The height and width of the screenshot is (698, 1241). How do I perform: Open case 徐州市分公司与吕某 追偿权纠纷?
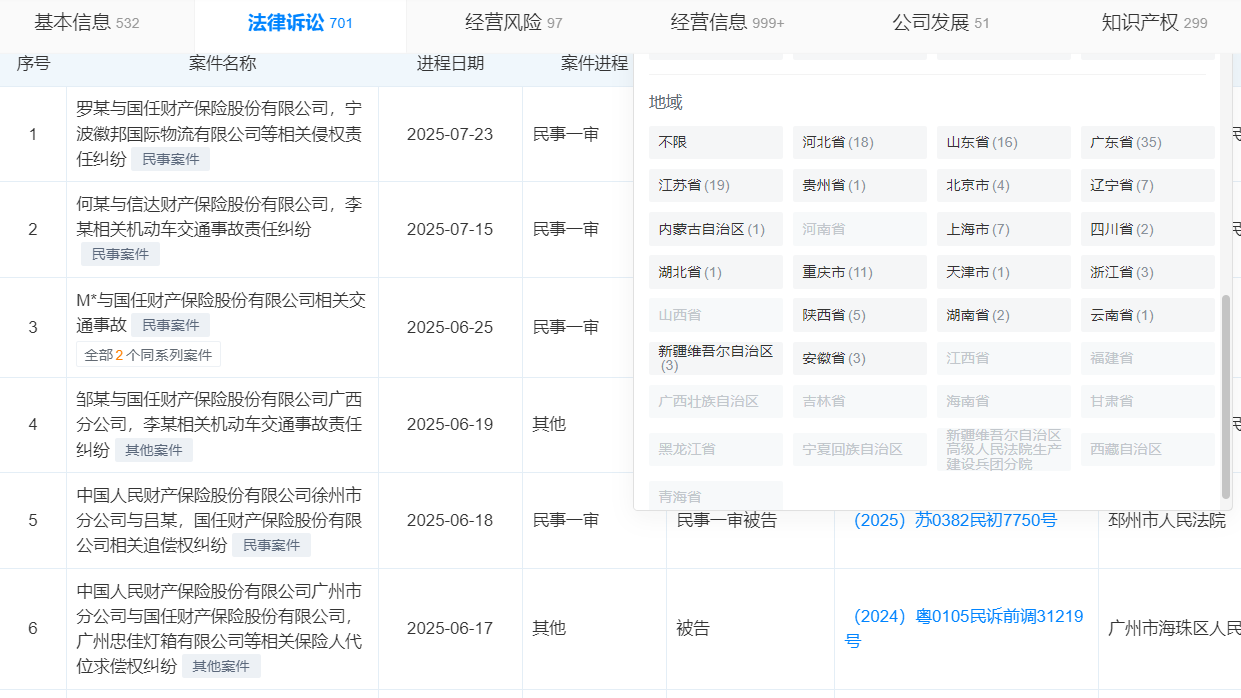(x=220, y=520)
